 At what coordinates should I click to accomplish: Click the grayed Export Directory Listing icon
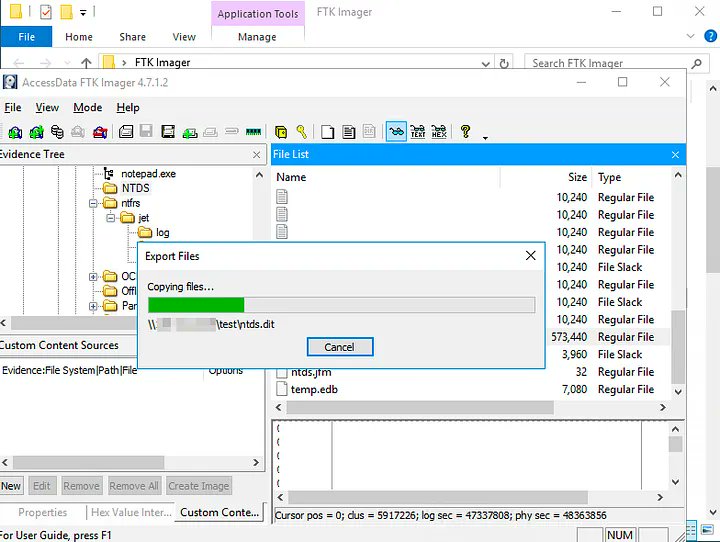tap(369, 132)
